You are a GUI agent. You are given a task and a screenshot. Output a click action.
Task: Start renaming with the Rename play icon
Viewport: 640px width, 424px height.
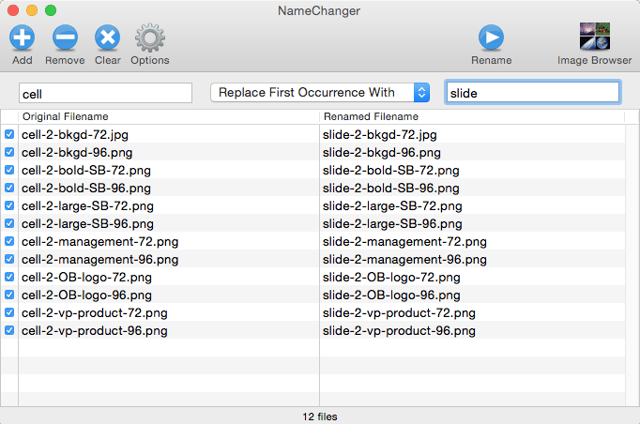491,38
